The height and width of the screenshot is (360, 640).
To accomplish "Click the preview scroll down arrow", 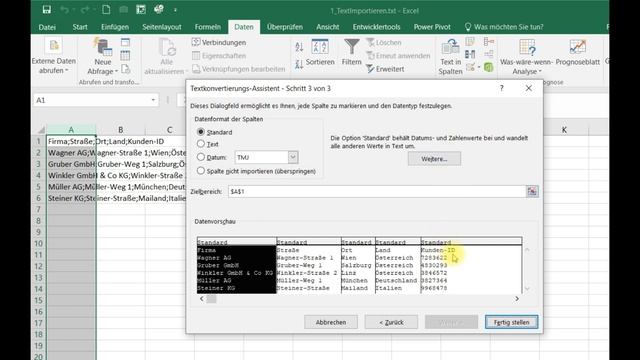I will click(x=527, y=289).
